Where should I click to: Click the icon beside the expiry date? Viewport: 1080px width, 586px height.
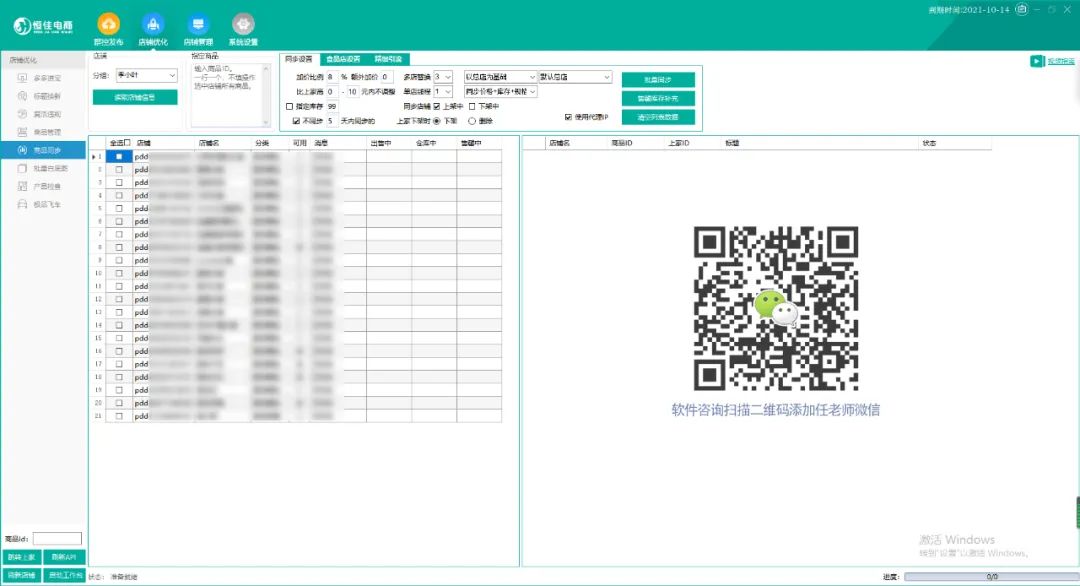1021,10
